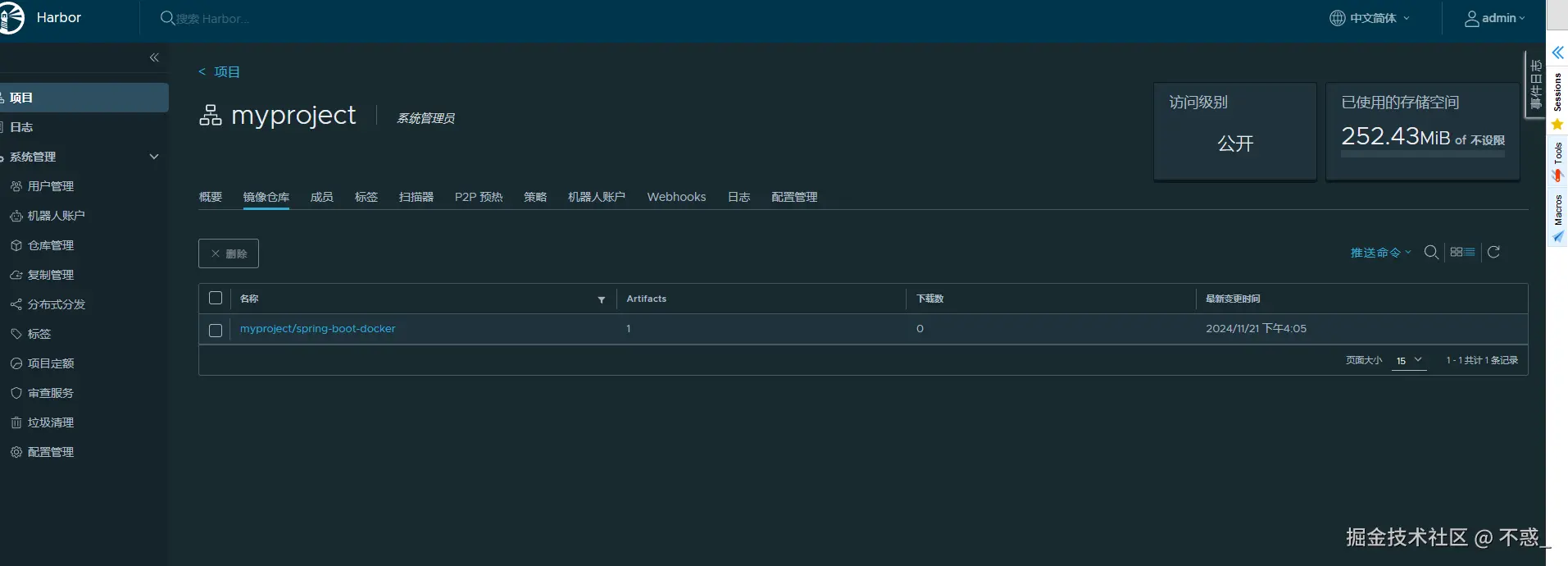Screen dimensions: 1568x566
Task: Open the 事件日志 side tab
Action: pyautogui.click(x=1535, y=84)
